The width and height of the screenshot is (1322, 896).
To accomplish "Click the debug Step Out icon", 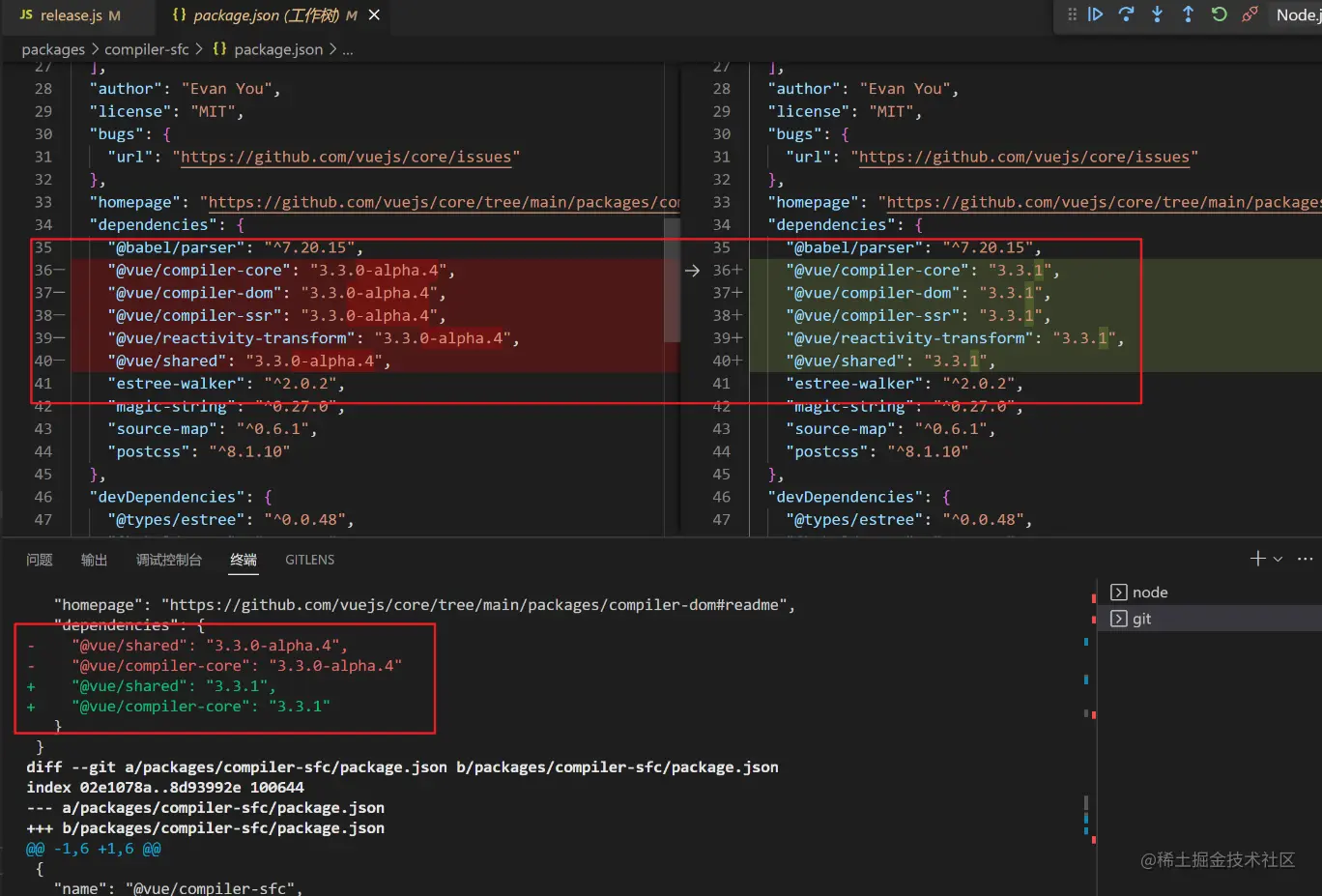I will [1188, 14].
